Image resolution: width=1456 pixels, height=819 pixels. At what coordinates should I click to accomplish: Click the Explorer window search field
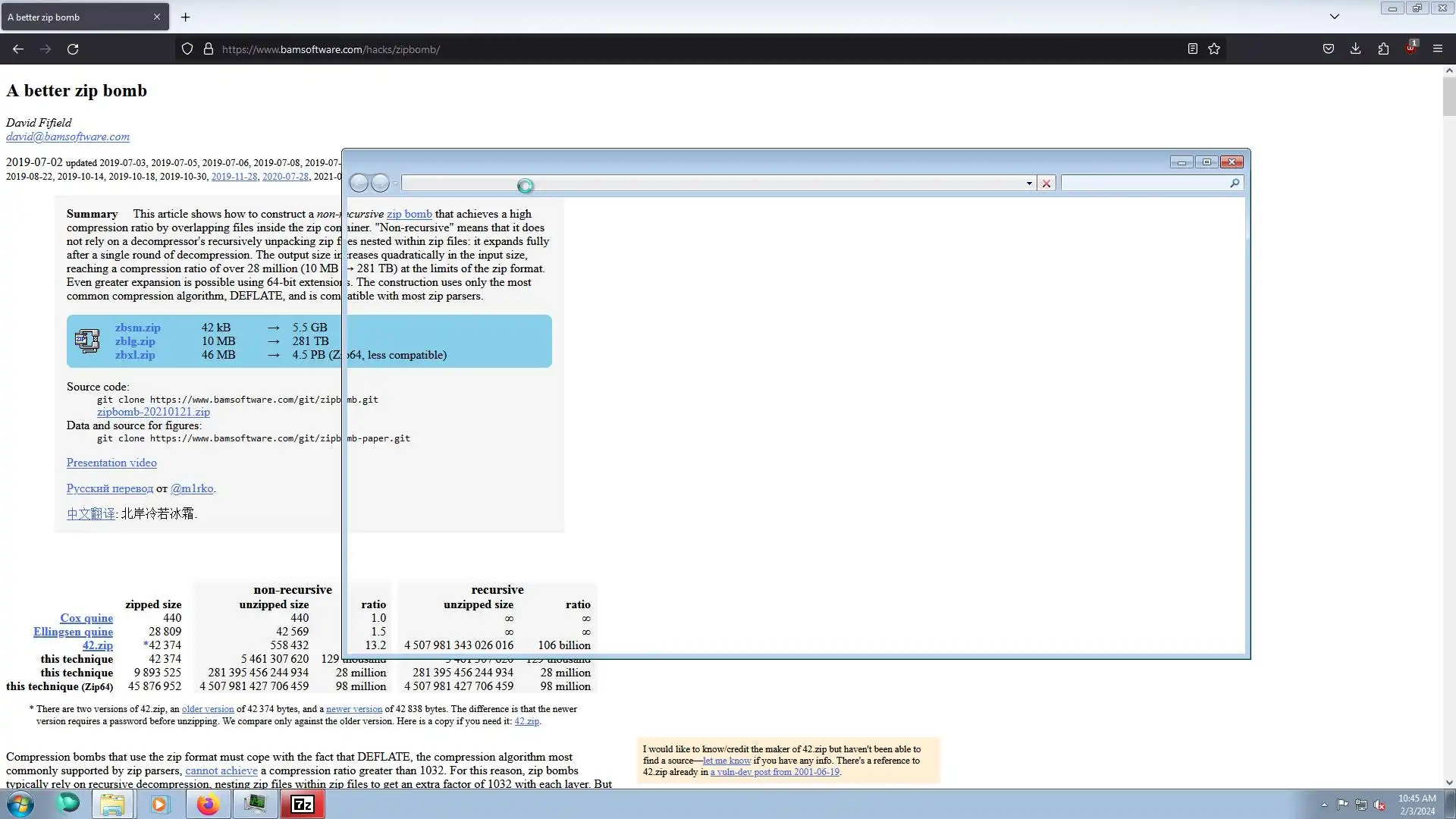pyautogui.click(x=1144, y=183)
